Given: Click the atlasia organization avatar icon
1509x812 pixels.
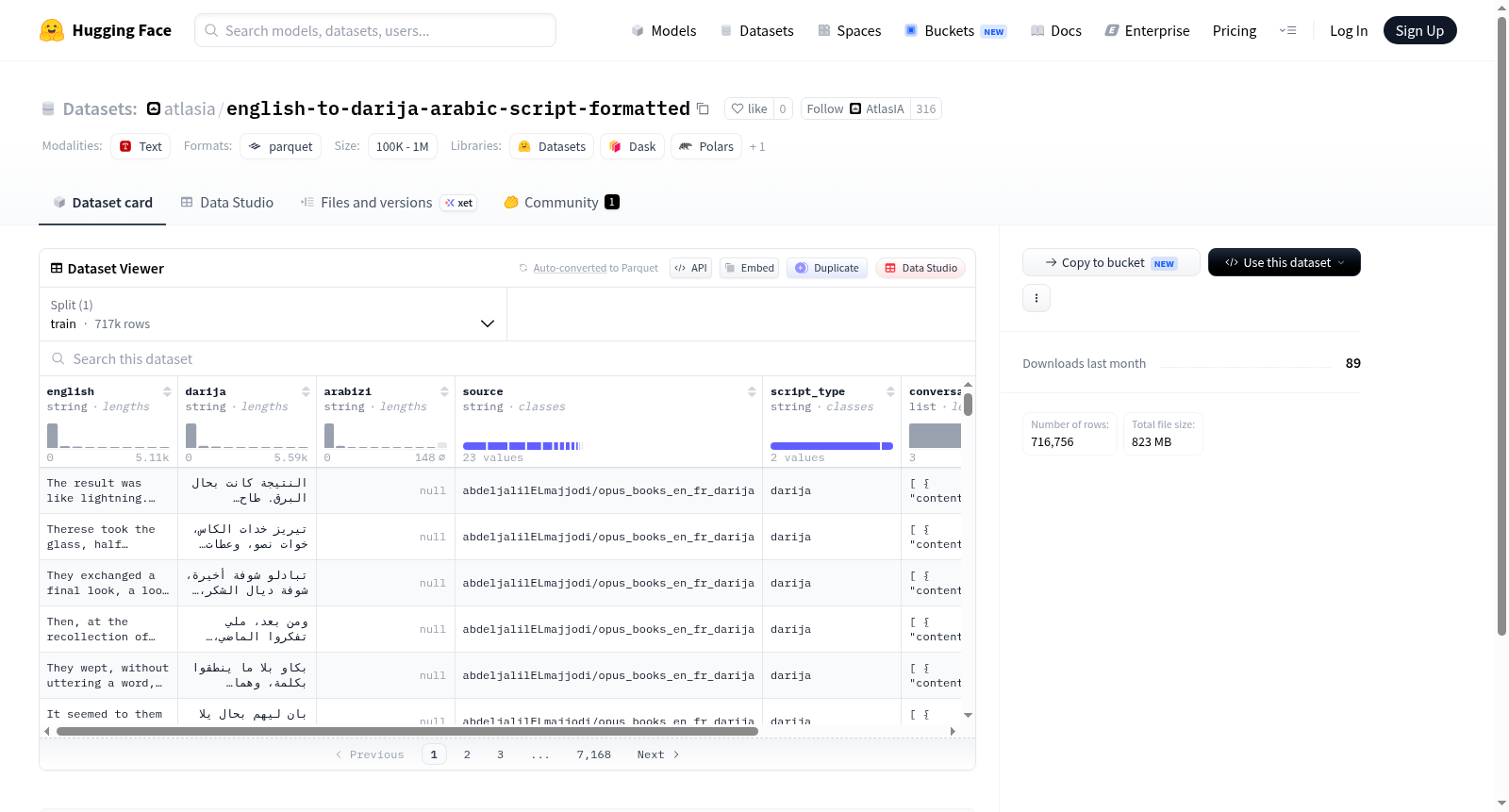Looking at the screenshot, I should 154,108.
